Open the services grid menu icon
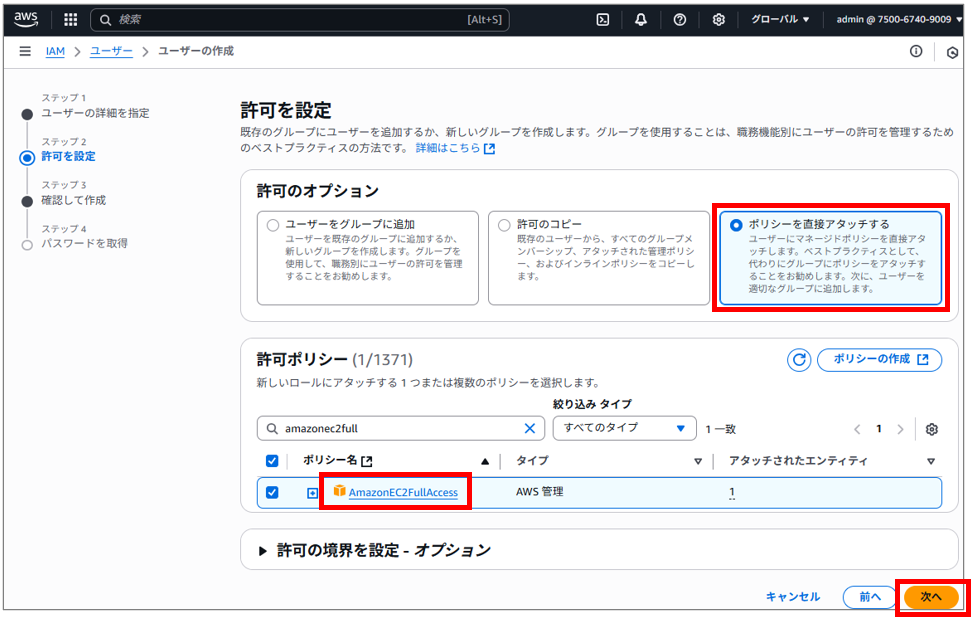 pyautogui.click(x=71, y=20)
